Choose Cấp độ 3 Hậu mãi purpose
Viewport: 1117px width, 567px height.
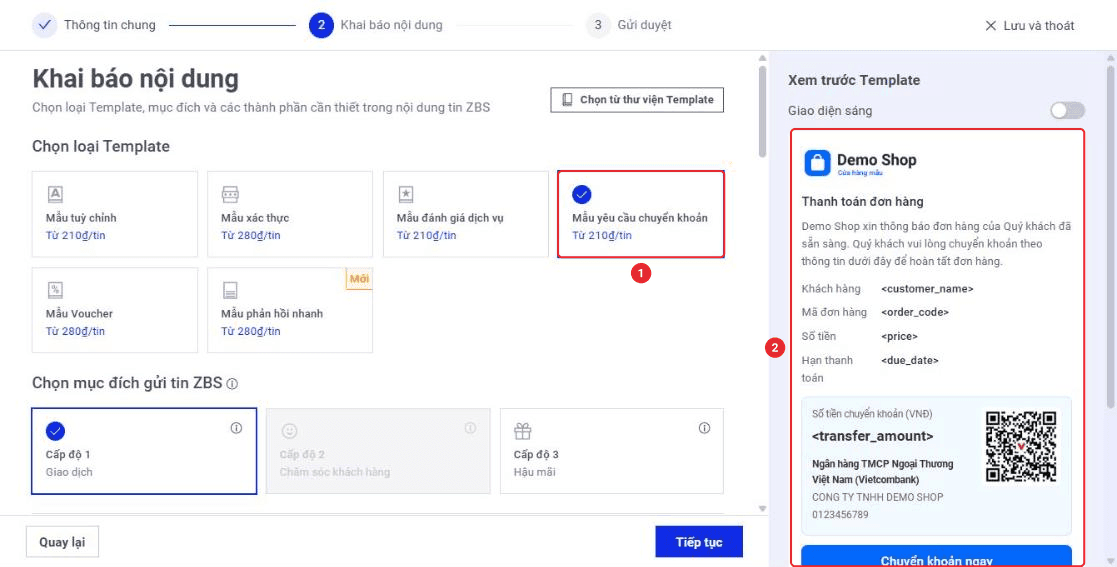[x=612, y=451]
